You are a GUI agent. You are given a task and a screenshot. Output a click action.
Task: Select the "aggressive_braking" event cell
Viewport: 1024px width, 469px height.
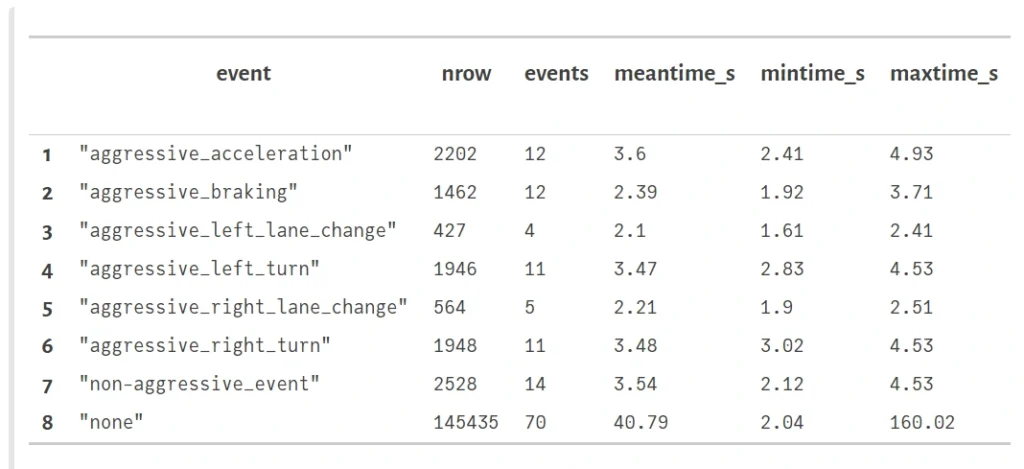[189, 193]
